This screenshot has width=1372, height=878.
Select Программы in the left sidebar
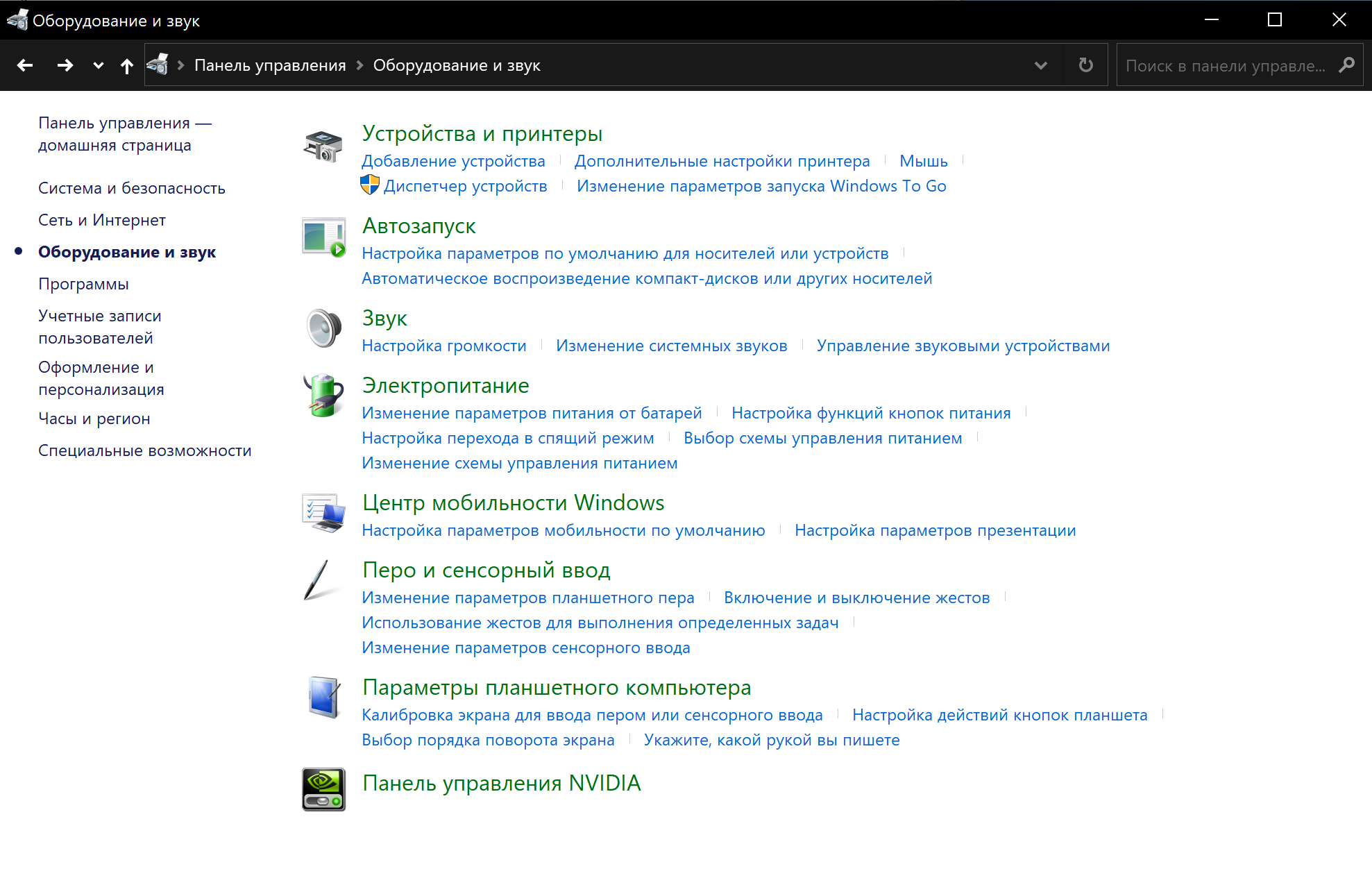[83, 284]
